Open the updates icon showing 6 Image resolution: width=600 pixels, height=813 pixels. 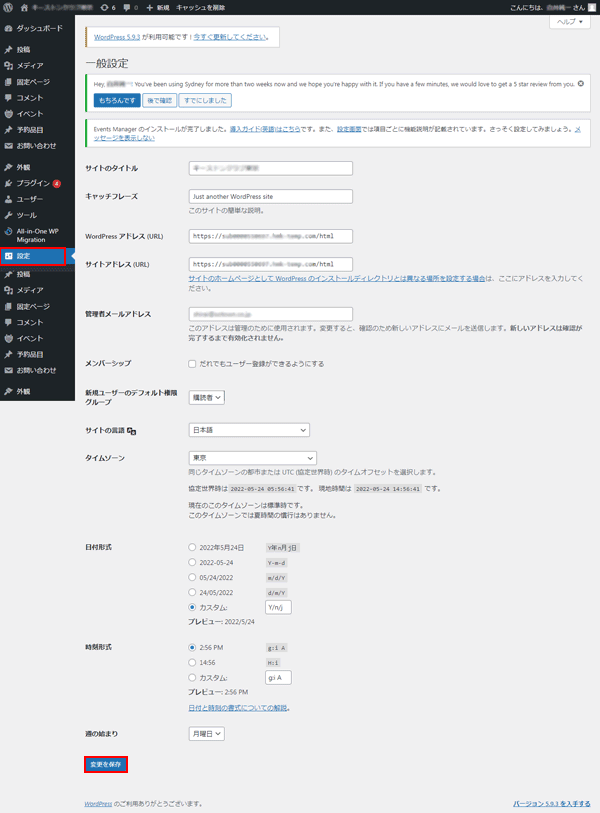click(x=106, y=7)
